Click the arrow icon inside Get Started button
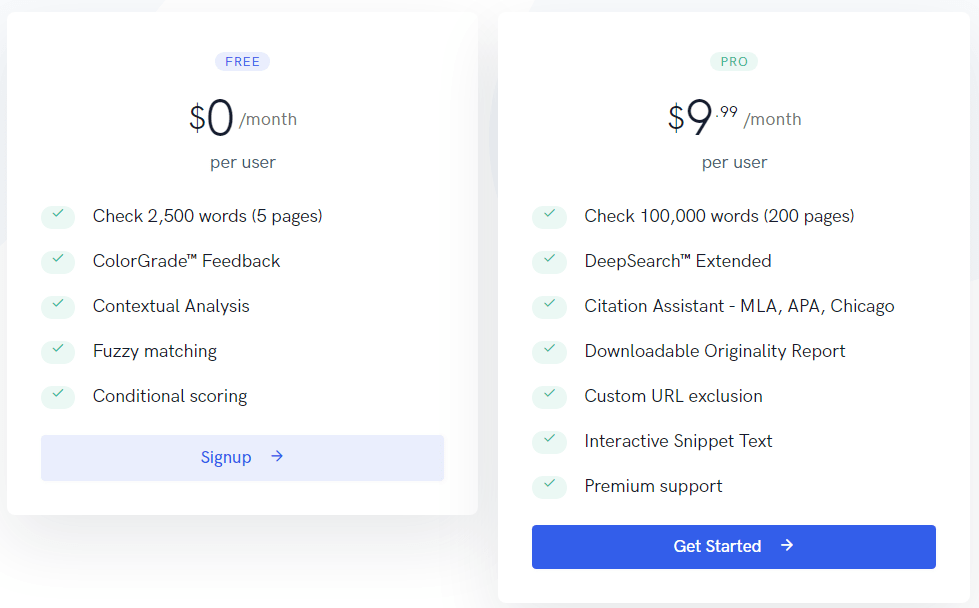This screenshot has height=608, width=979. click(788, 546)
